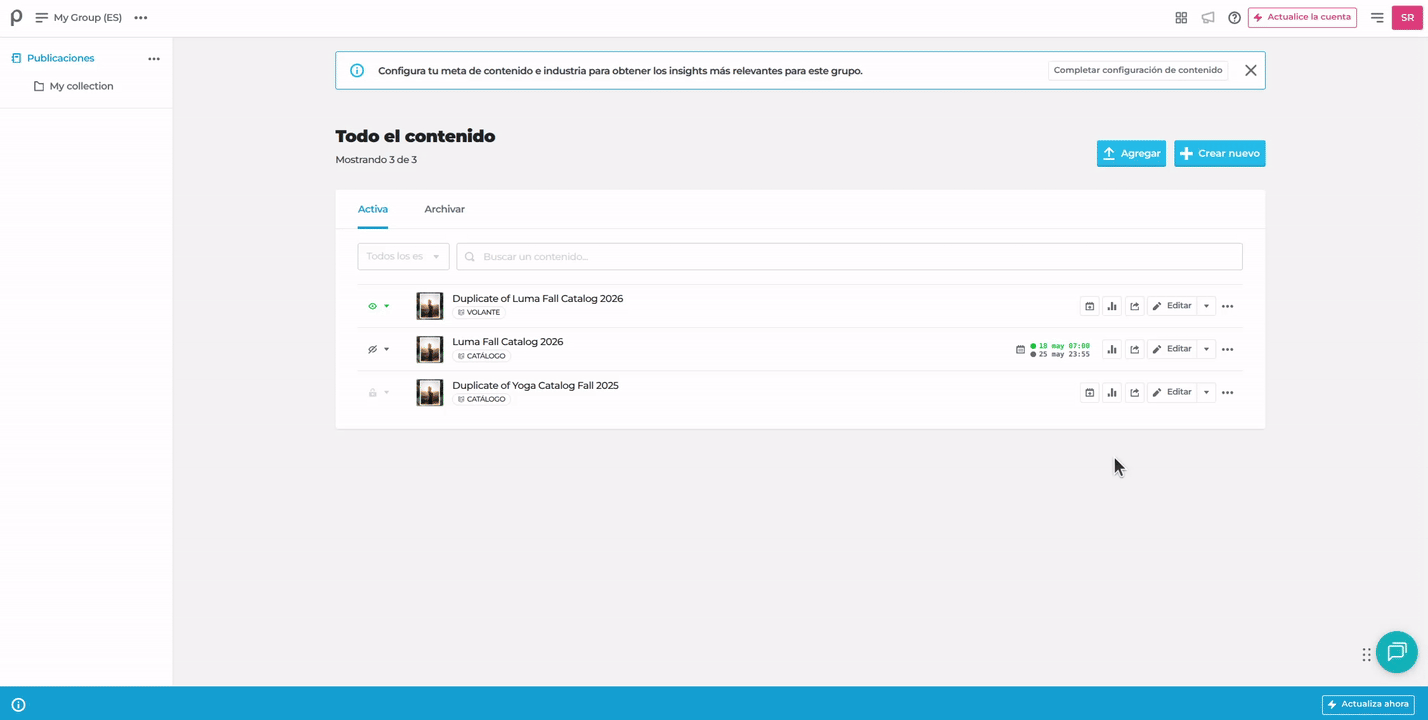Toggle hidden-eye status of Luma Fall Catalog 2026
Image resolution: width=1428 pixels, height=720 pixels.
pyautogui.click(x=372, y=349)
